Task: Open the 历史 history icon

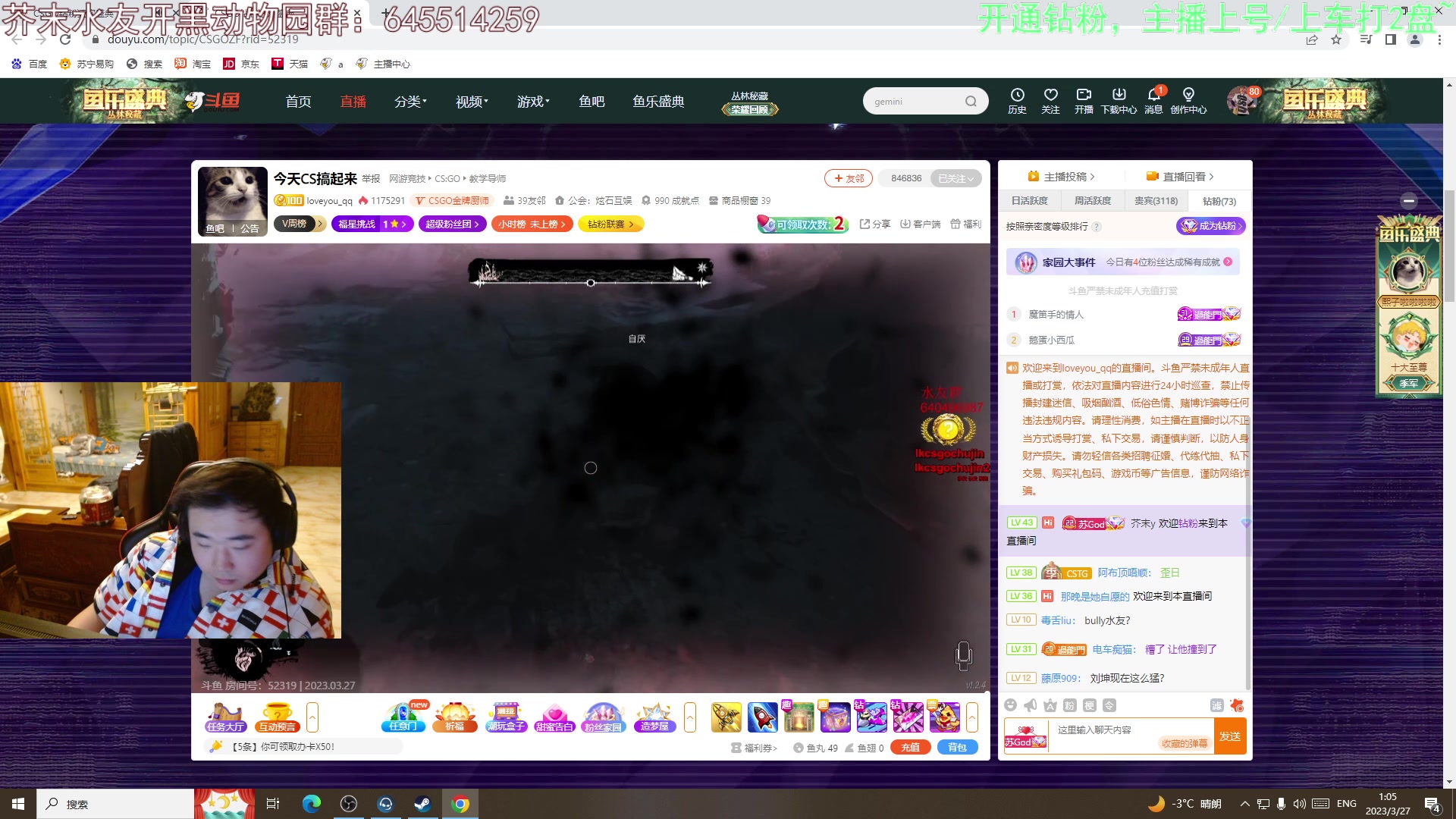Action: pyautogui.click(x=1017, y=100)
